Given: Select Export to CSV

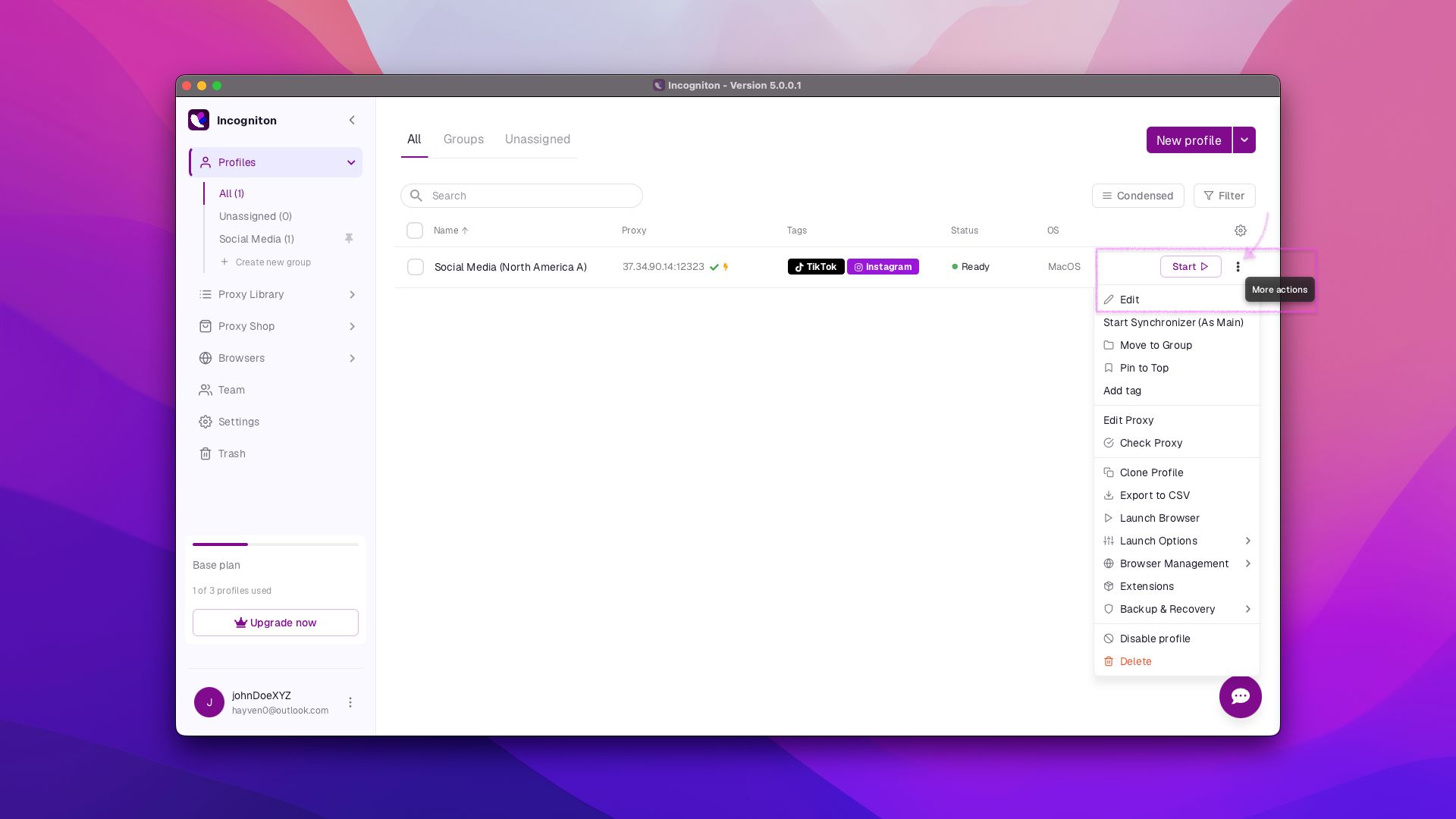Looking at the screenshot, I should point(1177,495).
